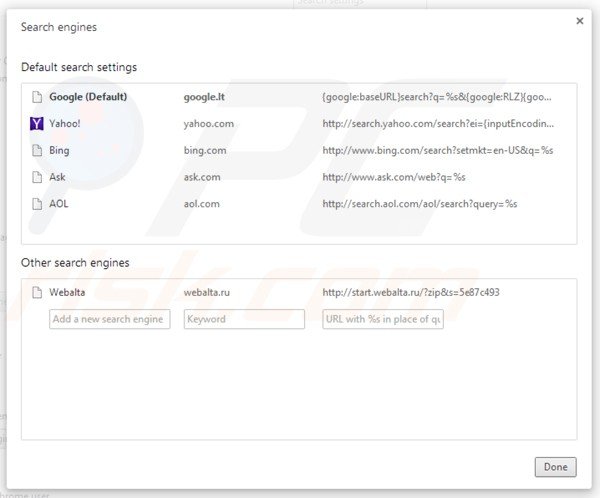600x498 pixels.
Task: Click the search.aol.com URL text
Action: click(420, 204)
